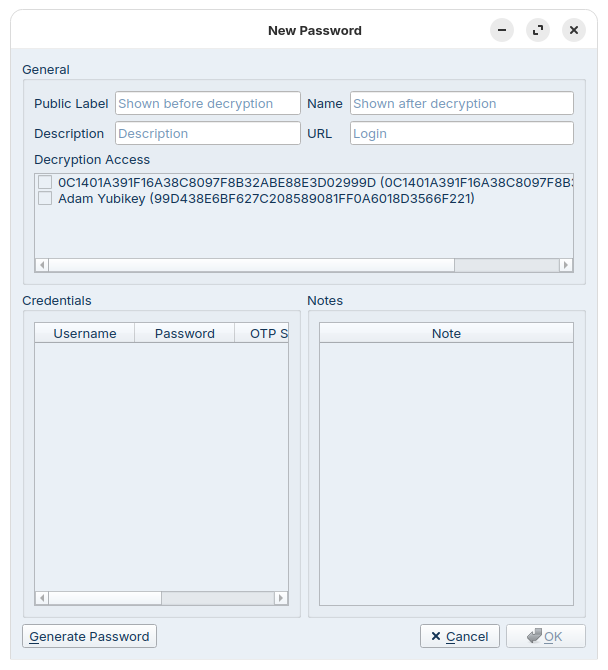Viewport: 608px width, 670px height.
Task: Maximize the New Password window
Action: (x=538, y=30)
